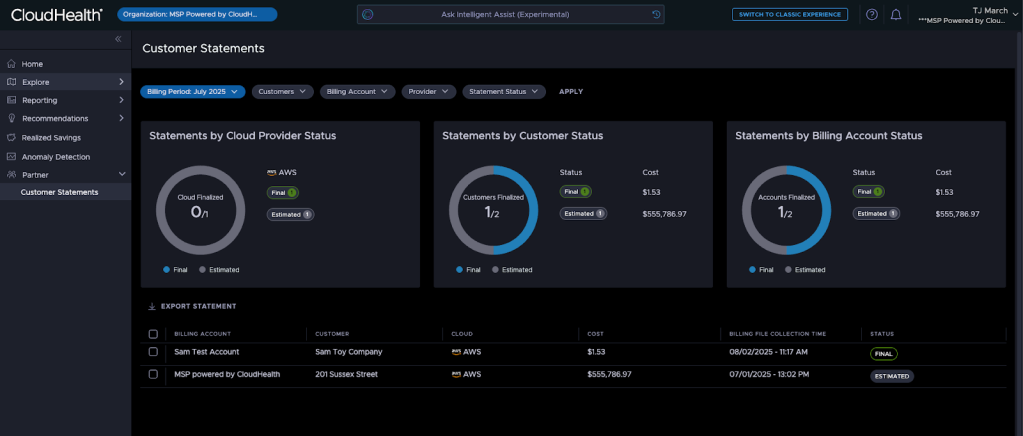
Task: Open the notifications bell icon
Action: (x=896, y=14)
